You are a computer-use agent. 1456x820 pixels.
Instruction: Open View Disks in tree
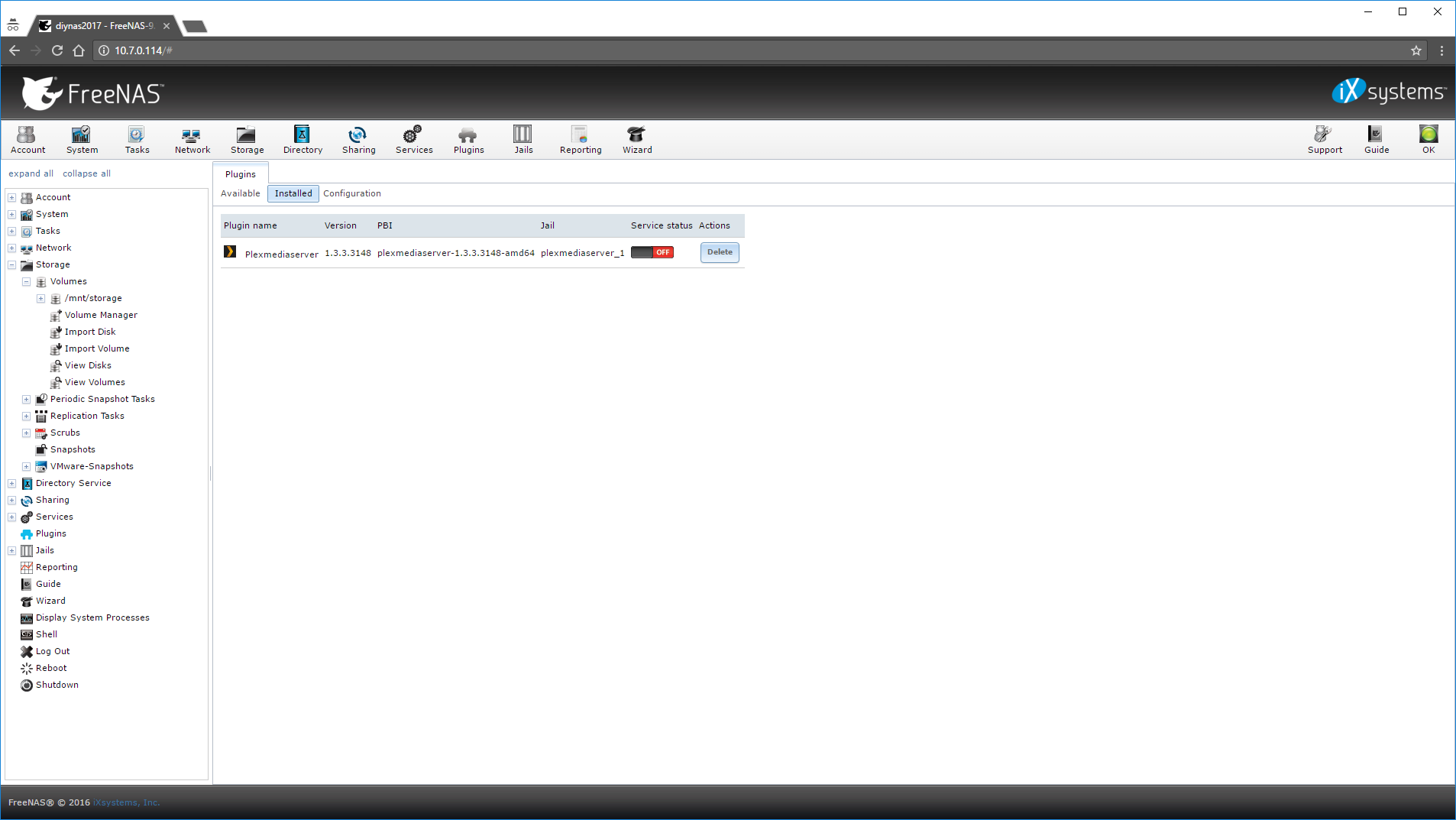(88, 365)
